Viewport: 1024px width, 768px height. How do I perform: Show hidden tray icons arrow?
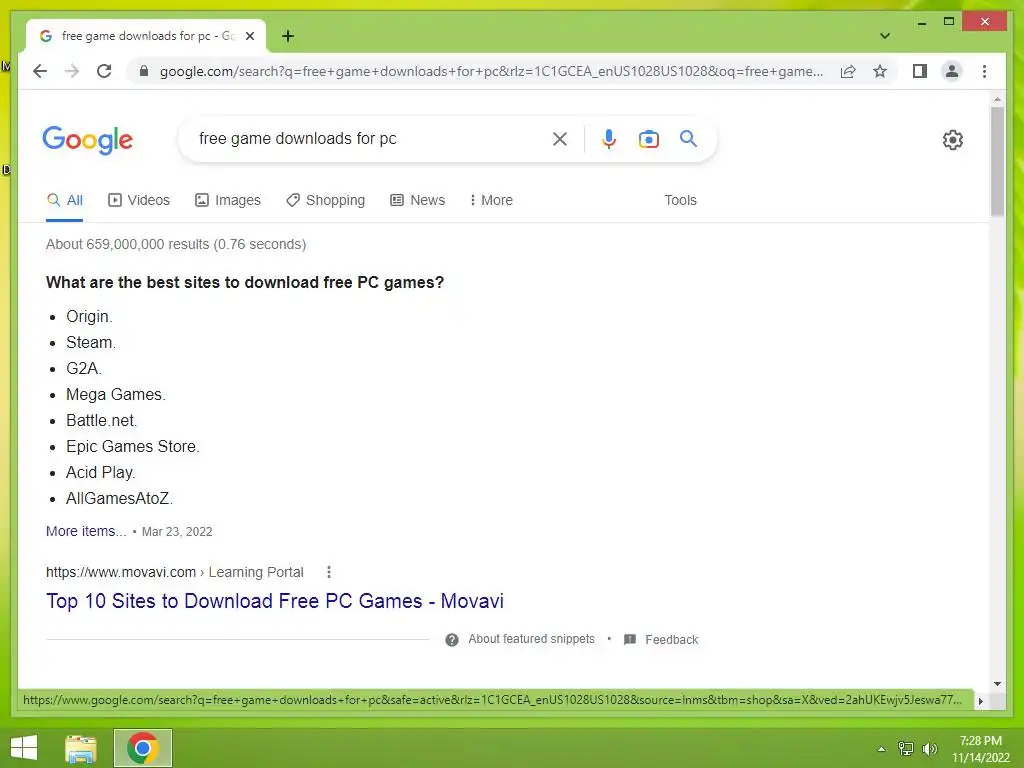pyautogui.click(x=882, y=749)
